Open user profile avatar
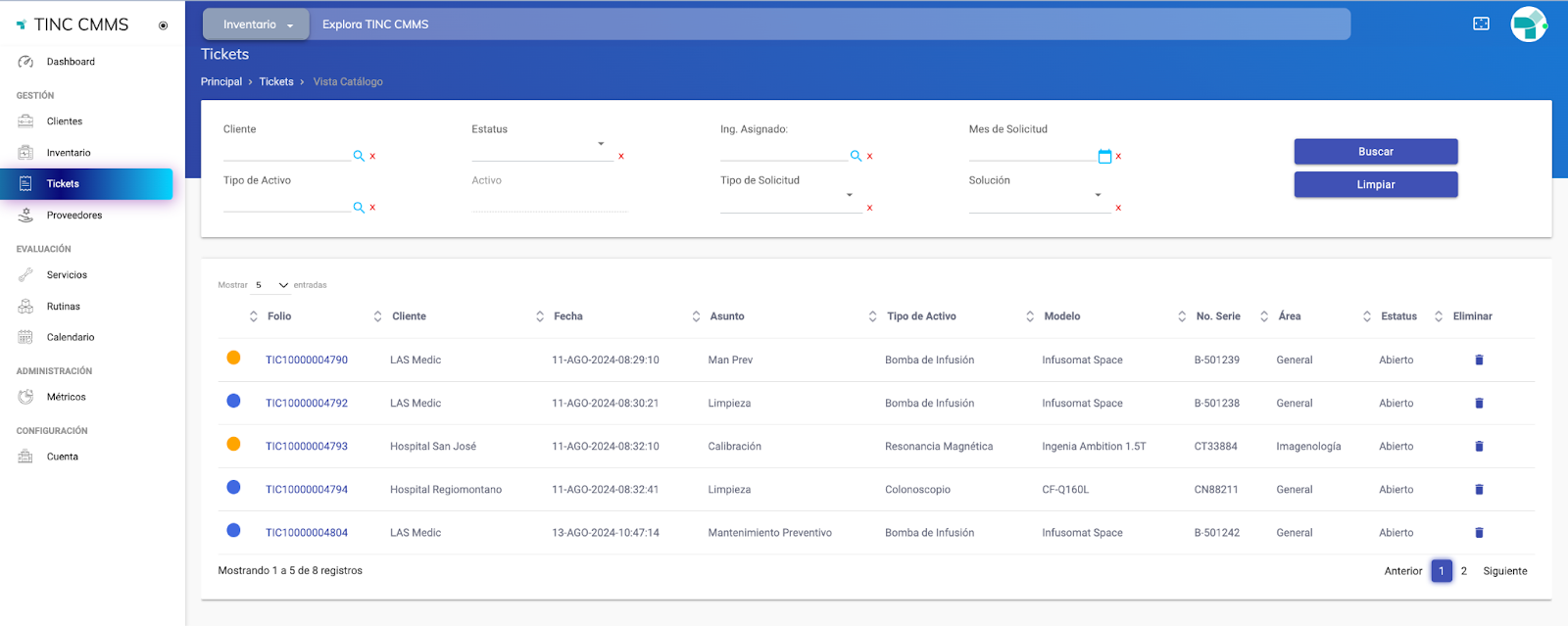The width and height of the screenshot is (1568, 626). [x=1528, y=24]
